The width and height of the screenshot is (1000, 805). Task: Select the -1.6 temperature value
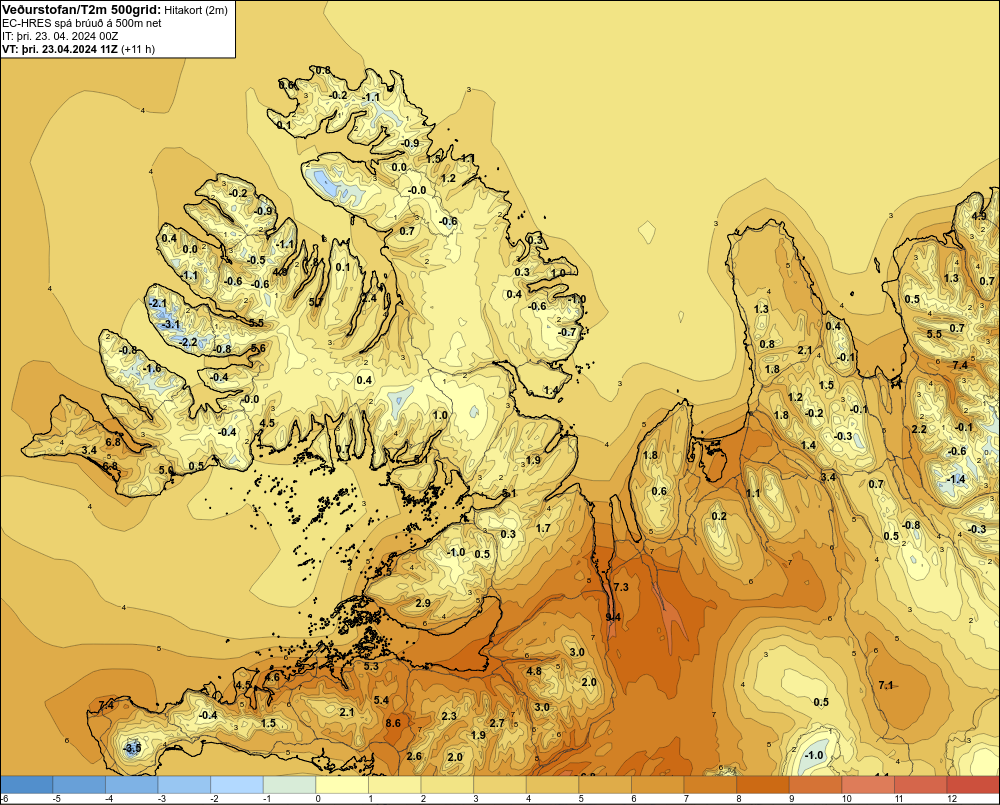(x=152, y=369)
